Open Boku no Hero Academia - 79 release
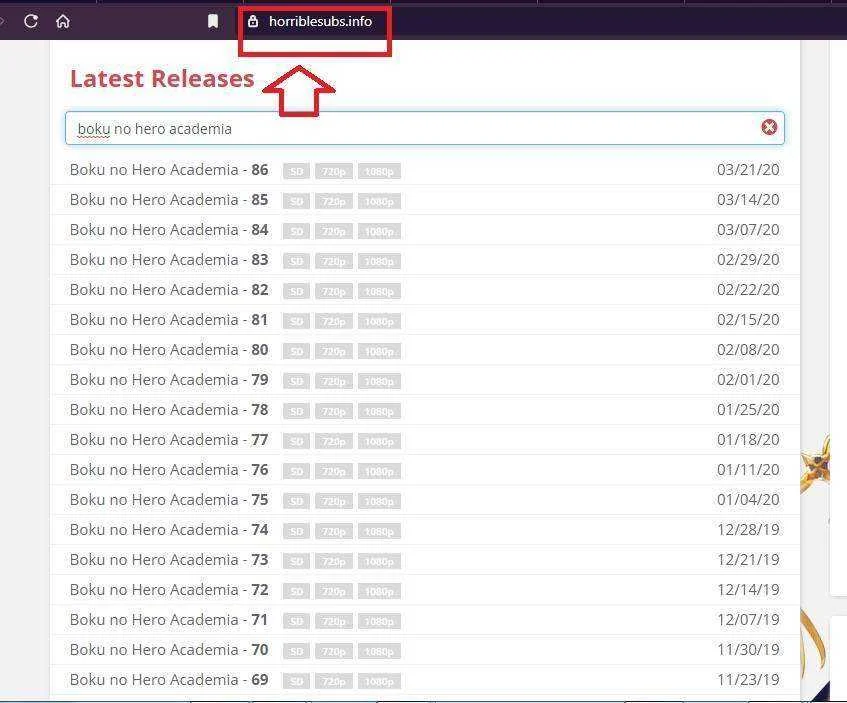 pyautogui.click(x=169, y=380)
